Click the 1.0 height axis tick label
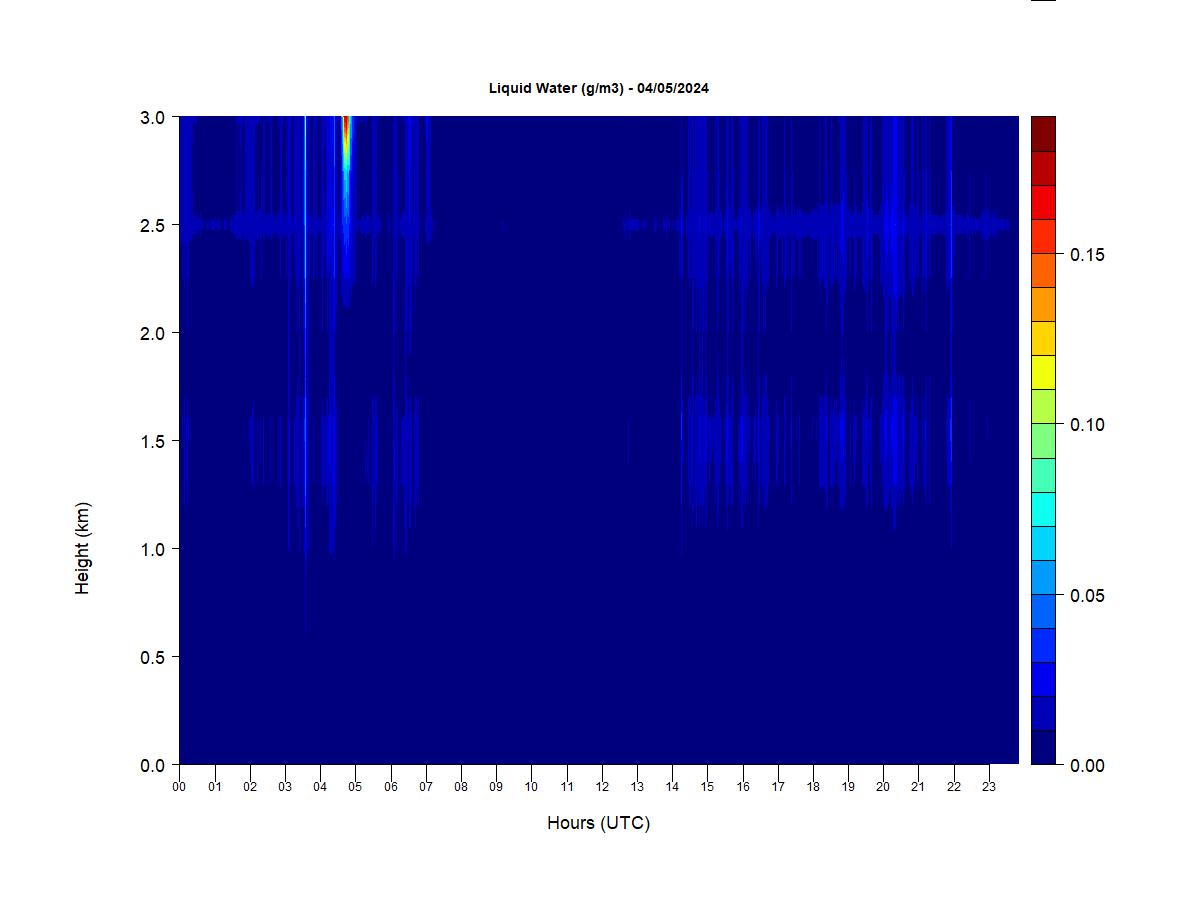Screen dimensions: 1200x900 pyautogui.click(x=153, y=549)
